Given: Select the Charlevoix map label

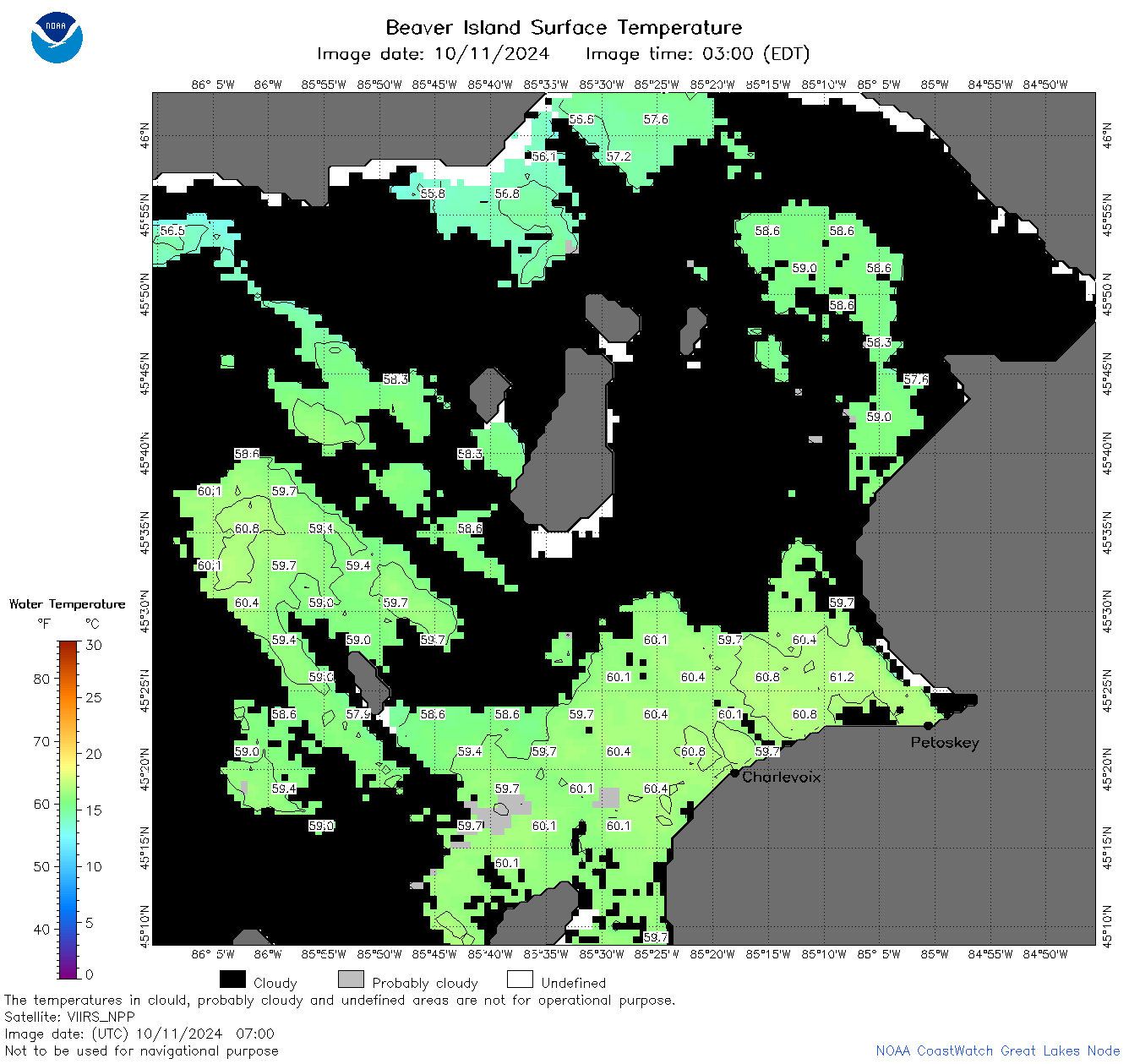Looking at the screenshot, I should point(782,777).
